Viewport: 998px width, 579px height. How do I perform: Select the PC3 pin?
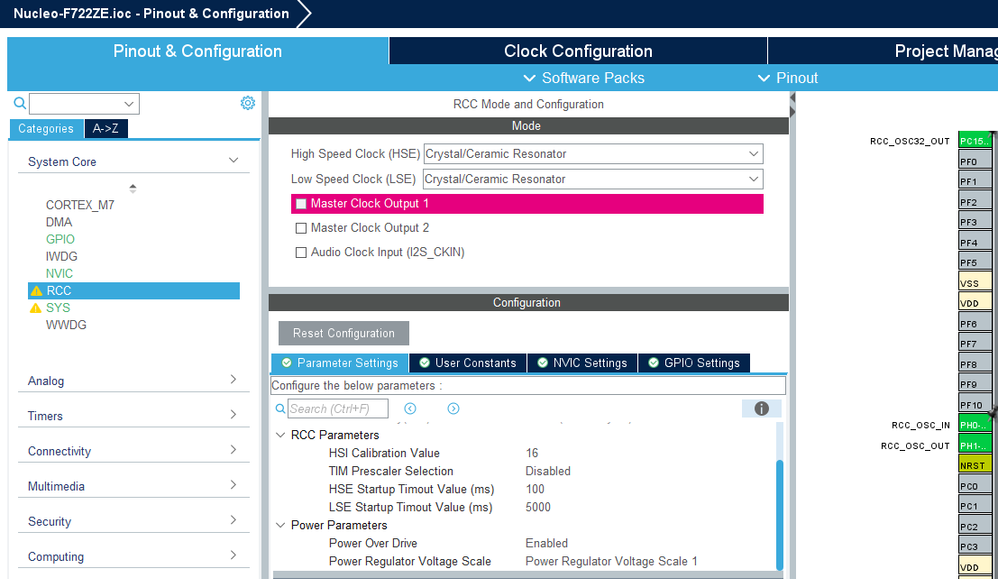(974, 547)
